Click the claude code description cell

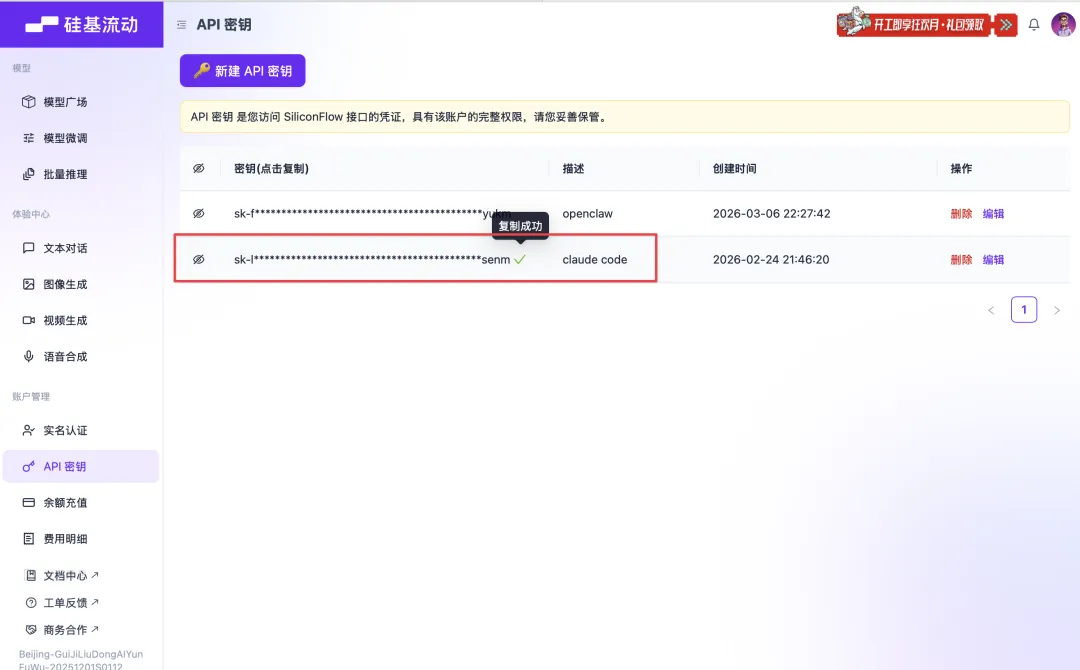594,260
